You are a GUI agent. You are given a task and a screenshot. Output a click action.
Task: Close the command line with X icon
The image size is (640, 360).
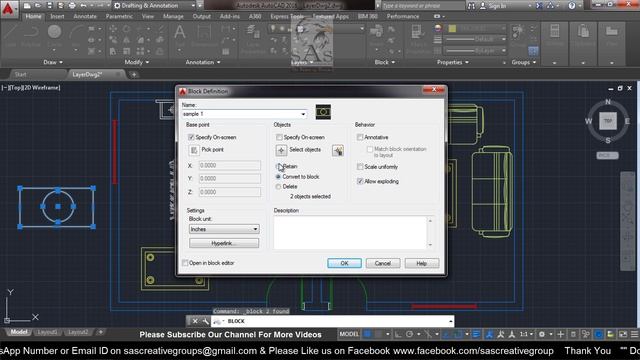click(x=195, y=321)
